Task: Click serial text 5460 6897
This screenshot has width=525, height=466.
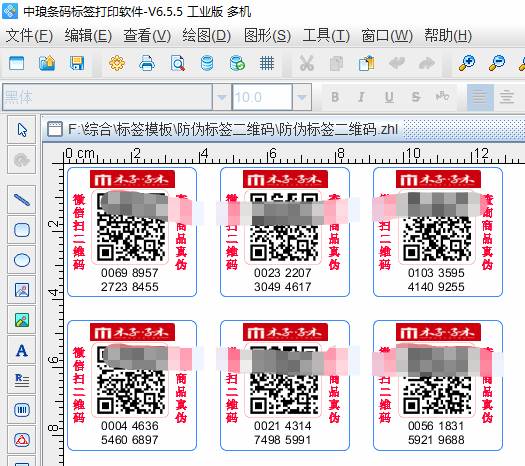Action: click(130, 440)
